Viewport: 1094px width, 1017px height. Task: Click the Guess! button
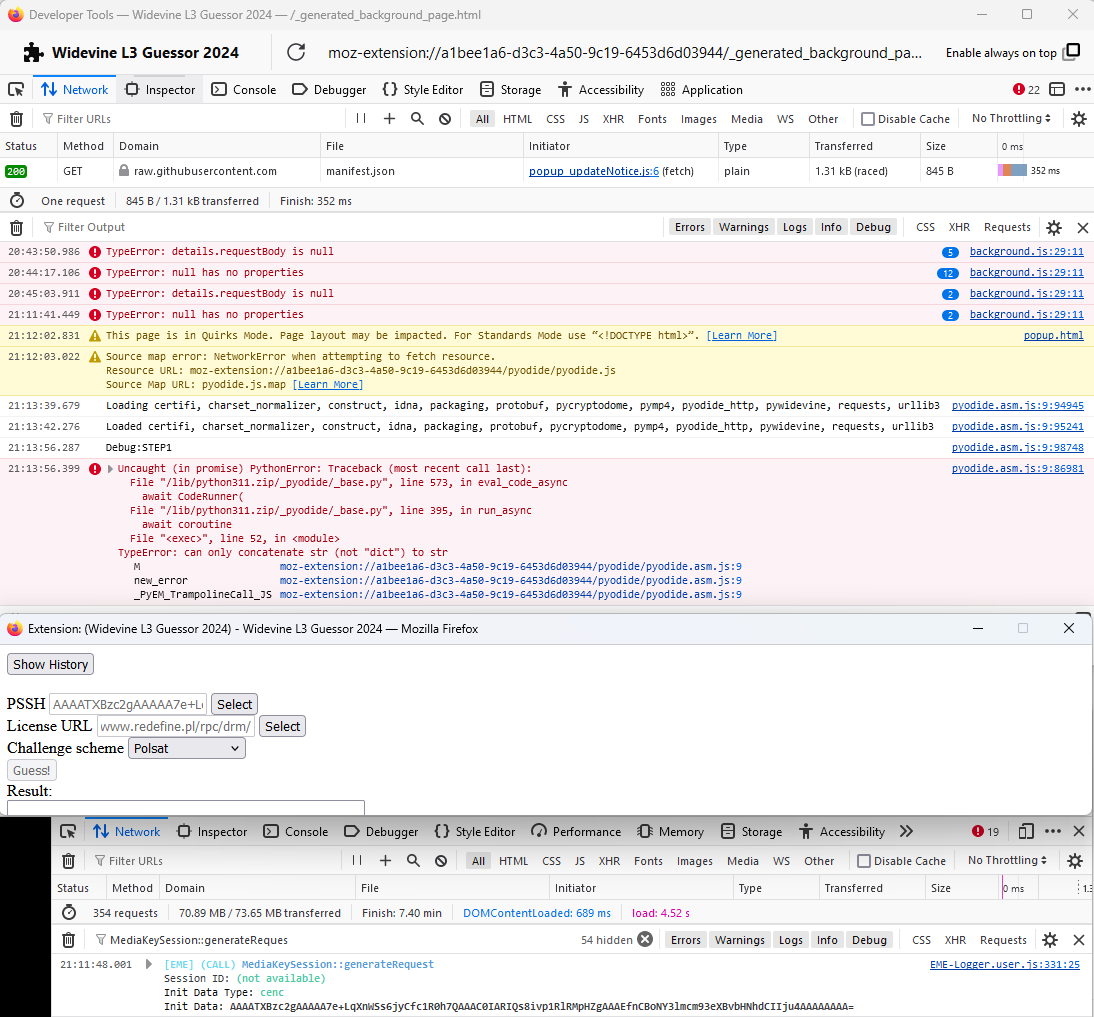31,770
